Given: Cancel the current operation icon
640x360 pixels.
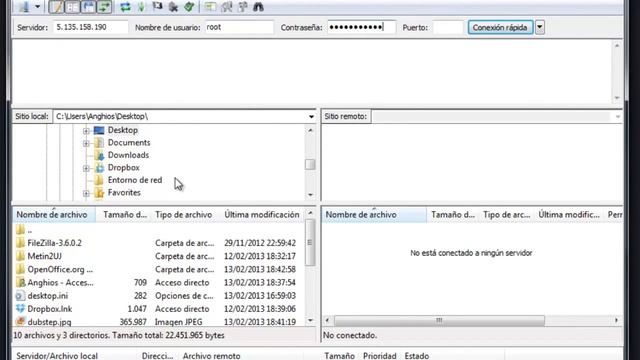Looking at the screenshot, I should pos(157,7).
